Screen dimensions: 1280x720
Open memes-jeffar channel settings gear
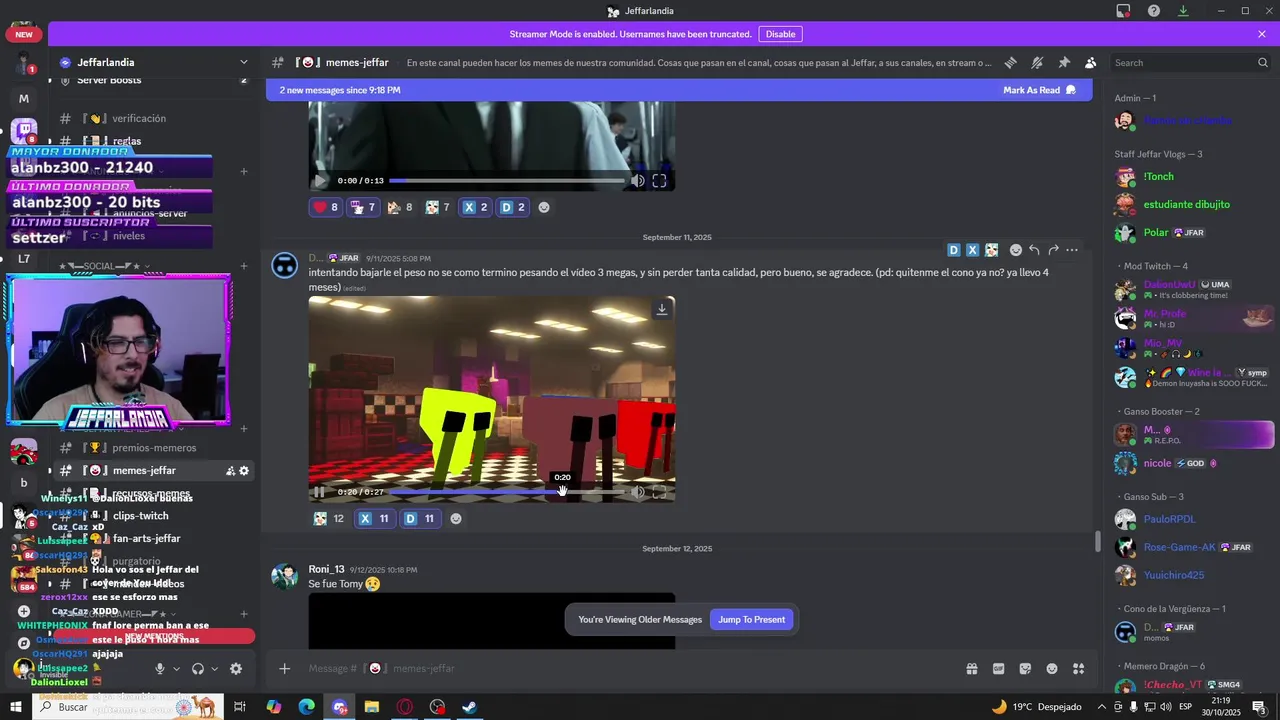point(244,471)
